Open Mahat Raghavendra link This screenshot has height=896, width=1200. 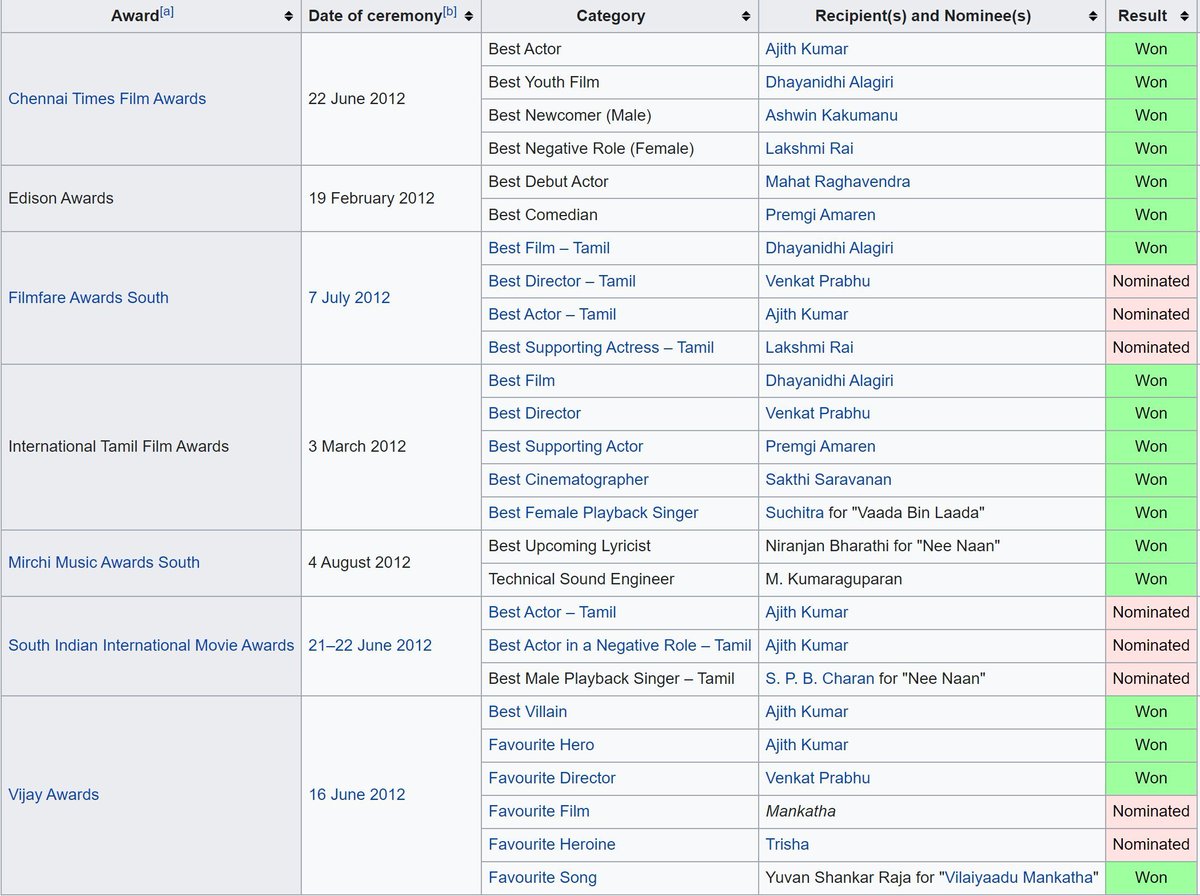coord(838,181)
